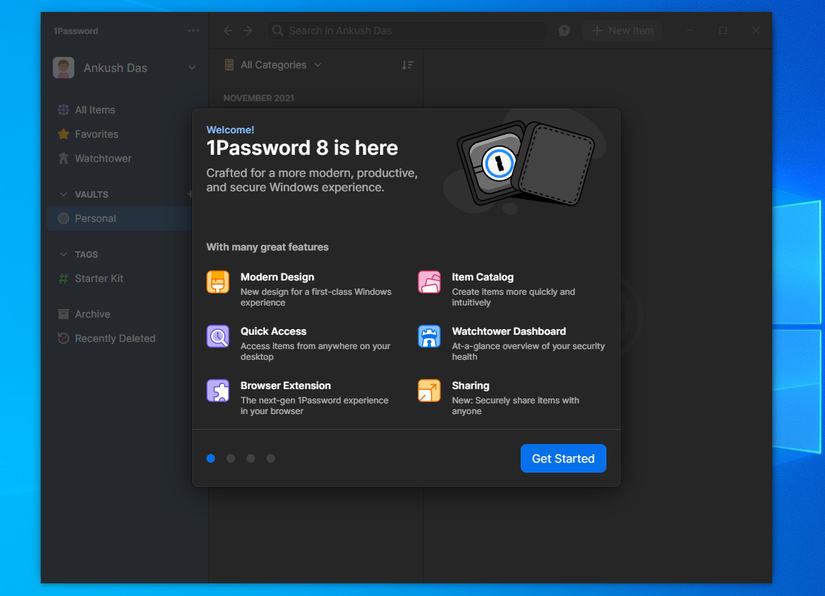The height and width of the screenshot is (596, 825).
Task: Click the Archive box icon
Action: click(64, 314)
